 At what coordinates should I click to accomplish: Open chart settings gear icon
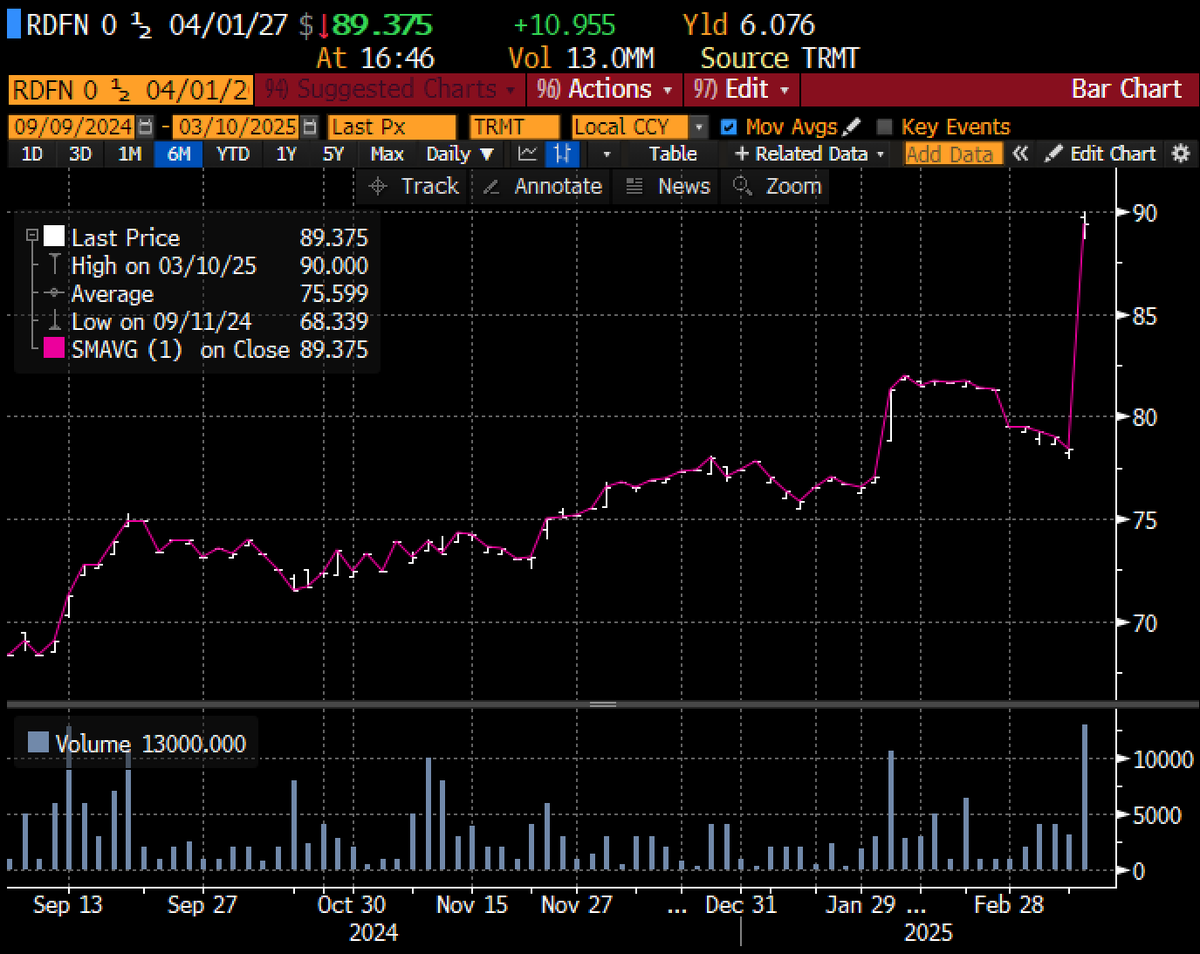pos(1181,154)
